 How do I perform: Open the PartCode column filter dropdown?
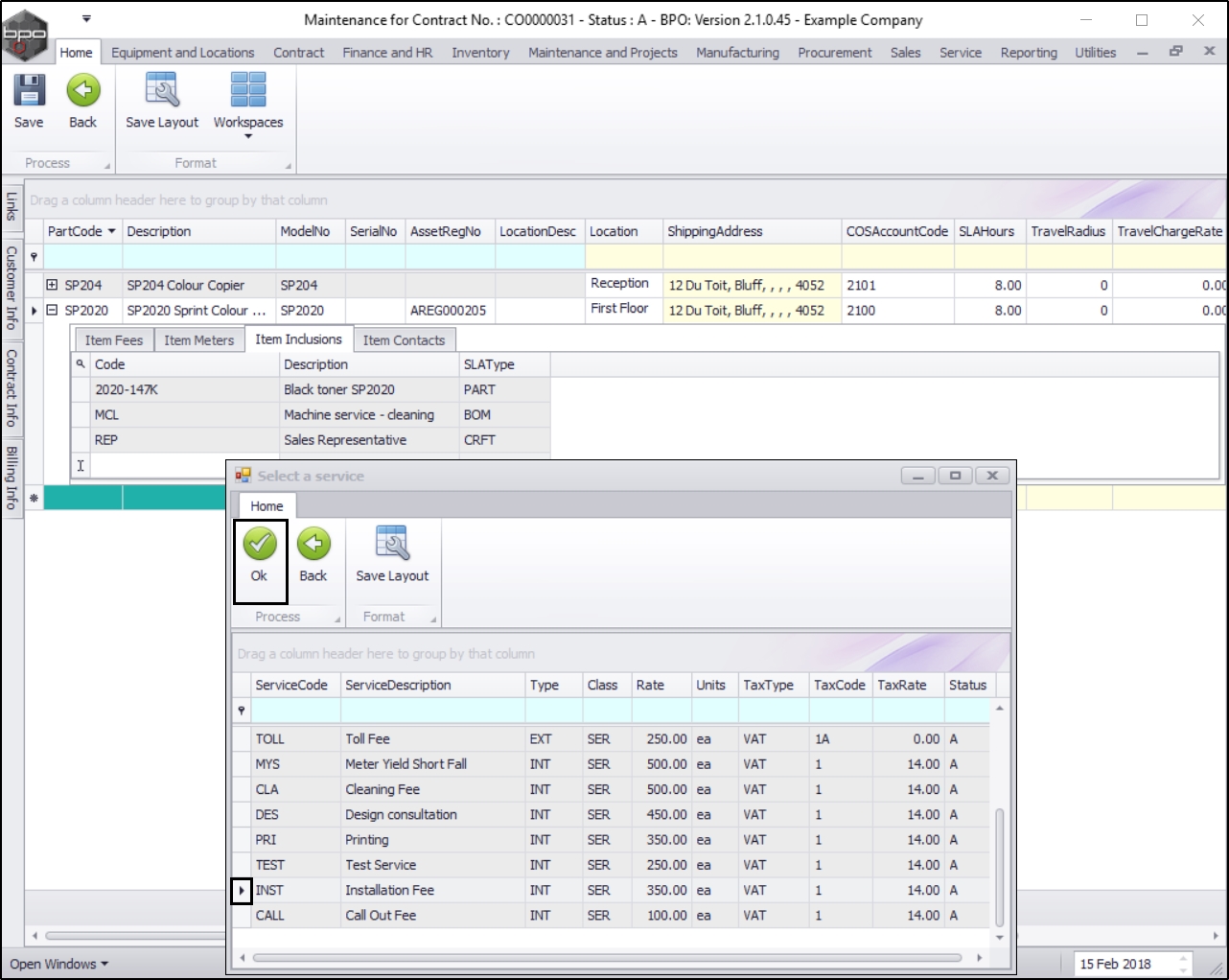coord(111,231)
